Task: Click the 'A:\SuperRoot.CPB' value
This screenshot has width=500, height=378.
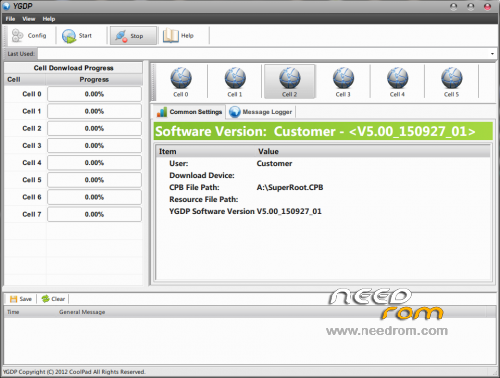Action: pyautogui.click(x=290, y=187)
